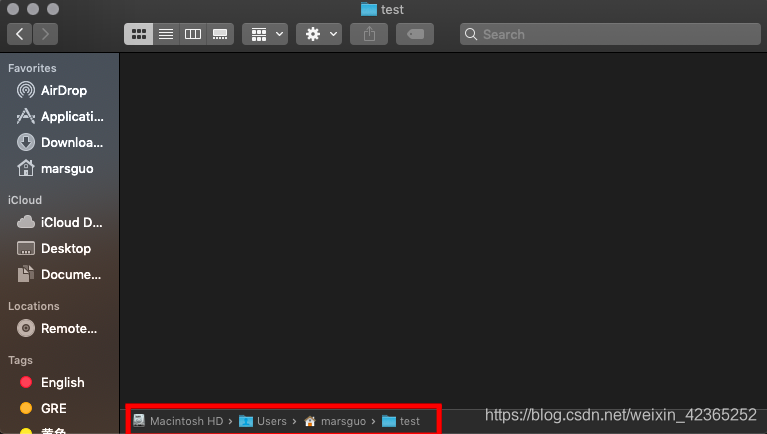Switch to icon view
The height and width of the screenshot is (434, 767).
(x=138, y=34)
